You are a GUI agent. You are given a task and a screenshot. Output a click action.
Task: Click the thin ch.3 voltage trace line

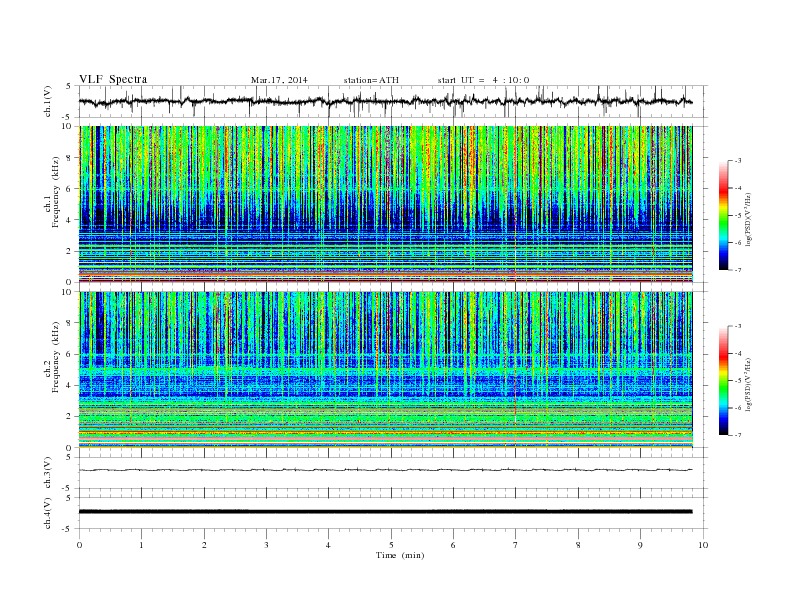(385, 470)
